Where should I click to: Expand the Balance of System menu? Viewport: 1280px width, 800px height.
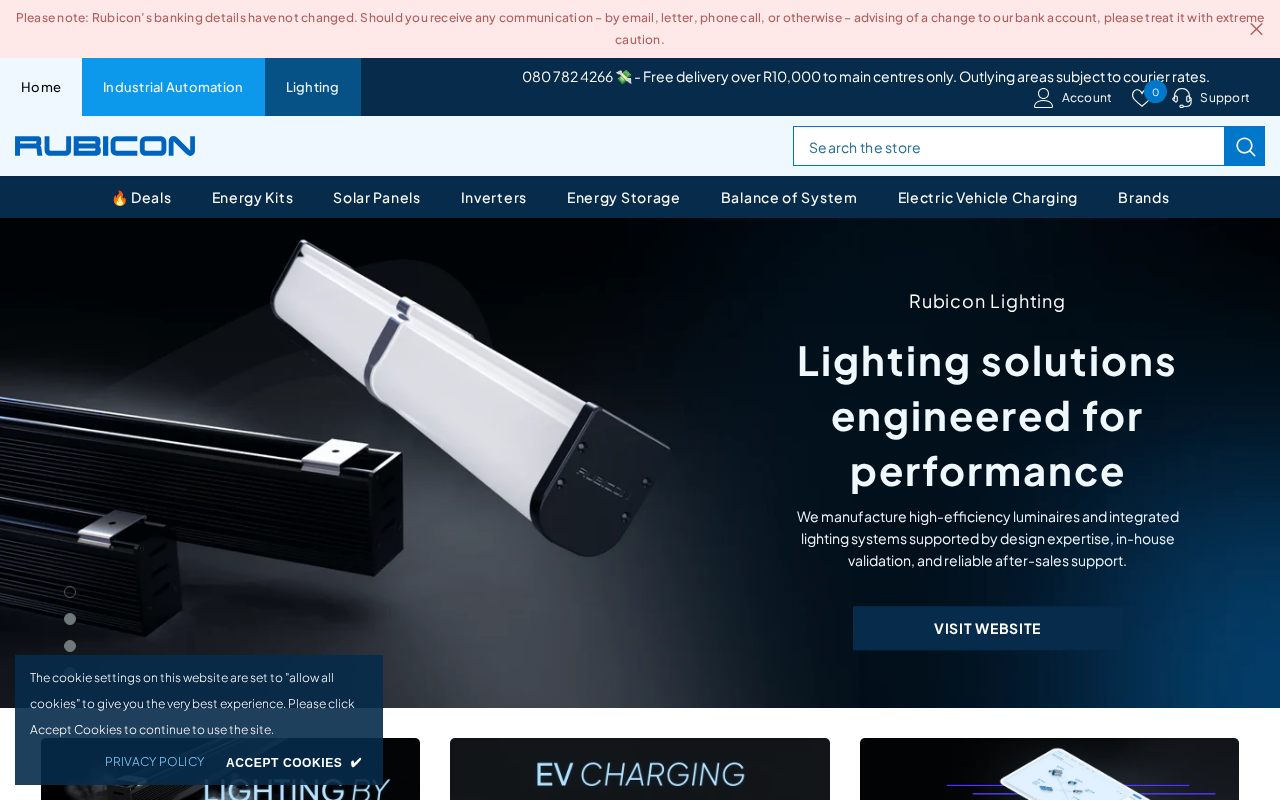pos(789,197)
